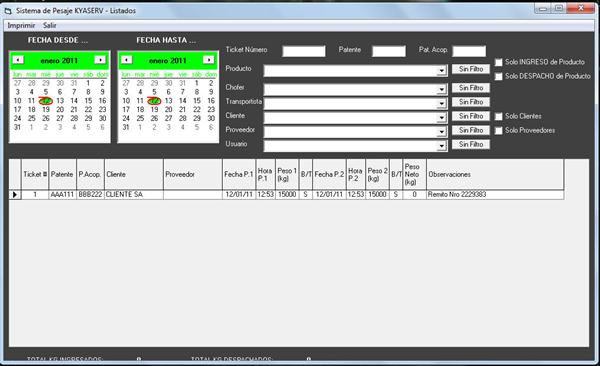Screen dimensions: 600x366
Task: Focus the Ticket Número input field
Action: 304,51
